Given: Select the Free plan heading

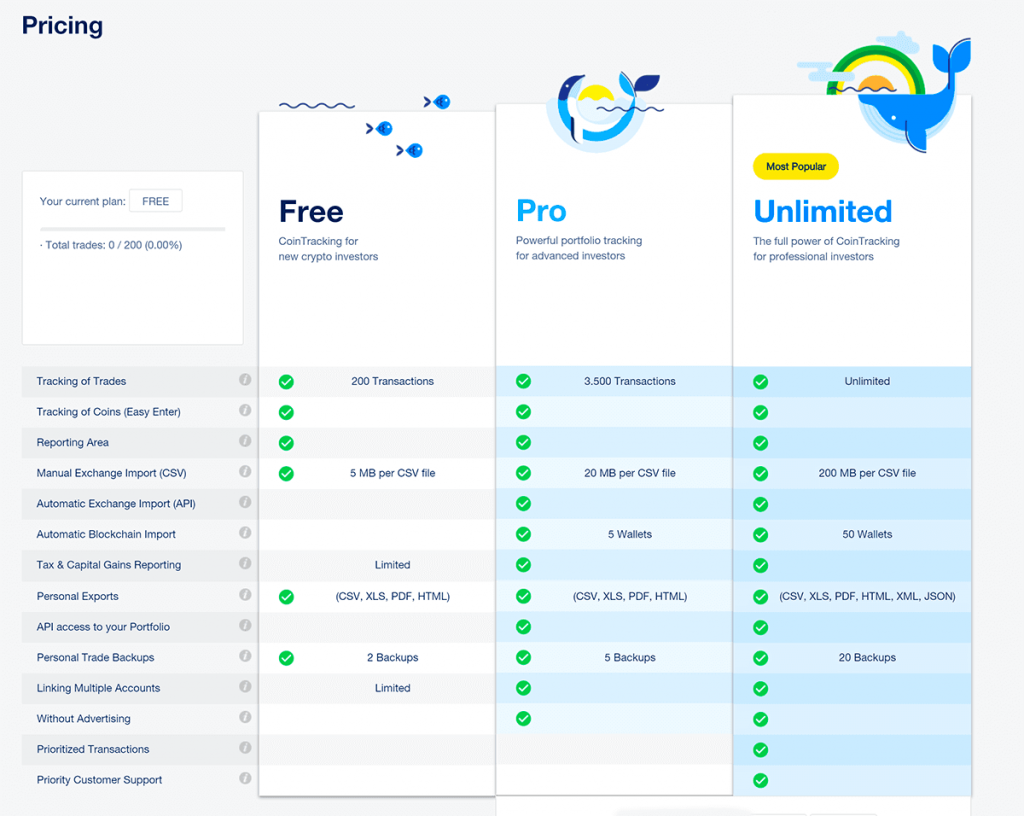Looking at the screenshot, I should [x=311, y=212].
